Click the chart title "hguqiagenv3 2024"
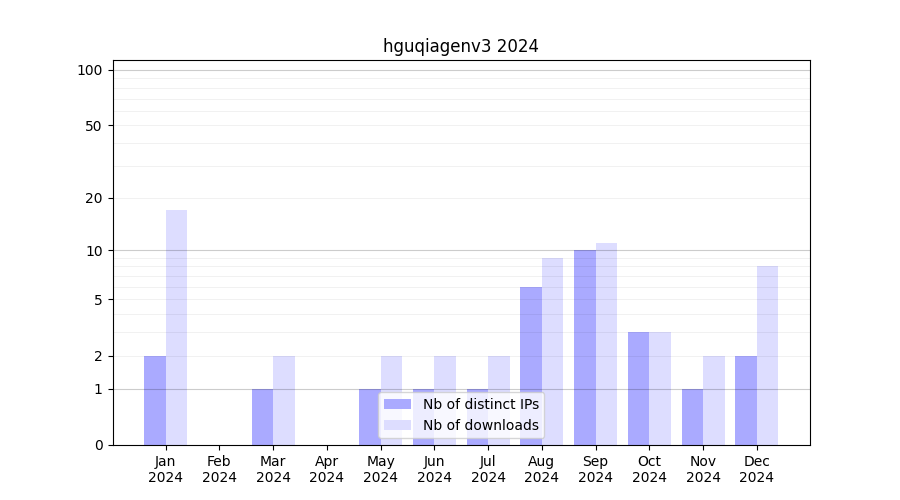900x500 pixels. tap(460, 46)
